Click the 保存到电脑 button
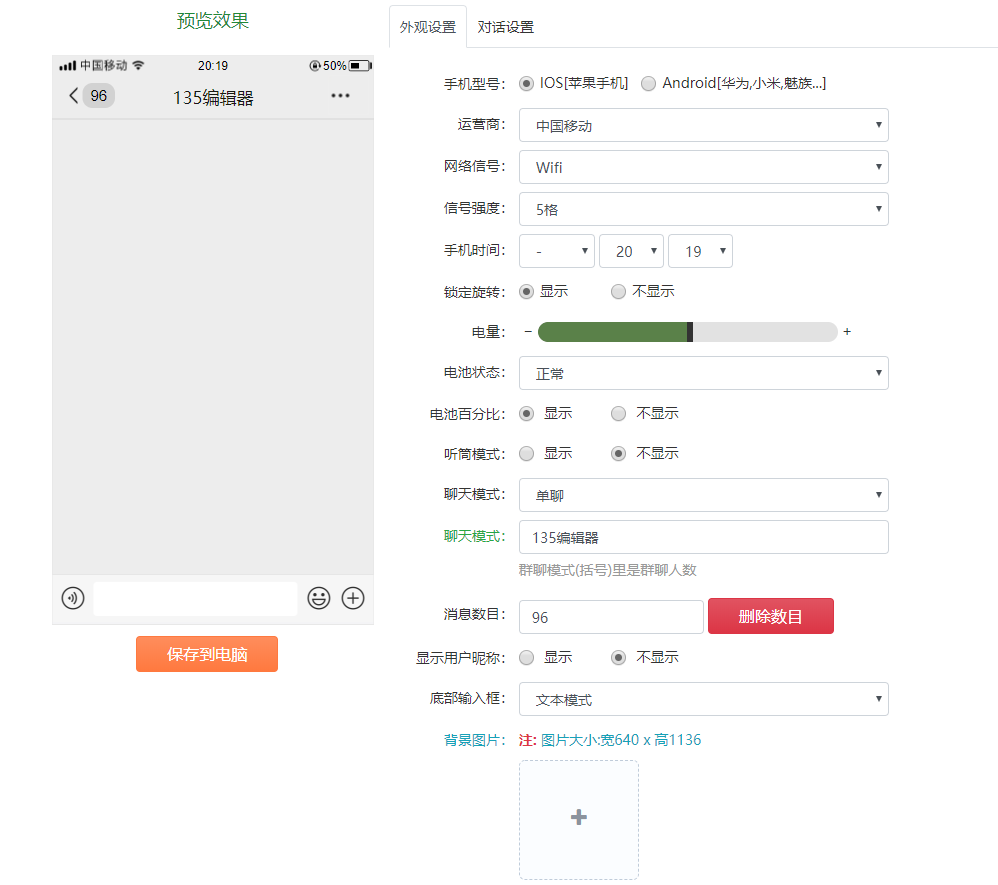The height and width of the screenshot is (885, 998). pos(207,654)
